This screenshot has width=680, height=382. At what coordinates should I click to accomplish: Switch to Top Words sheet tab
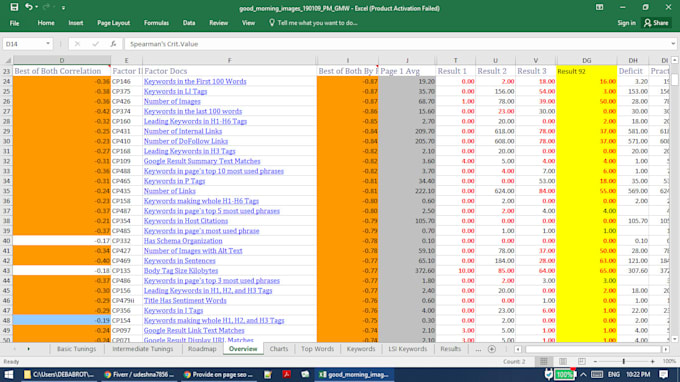[x=317, y=349]
